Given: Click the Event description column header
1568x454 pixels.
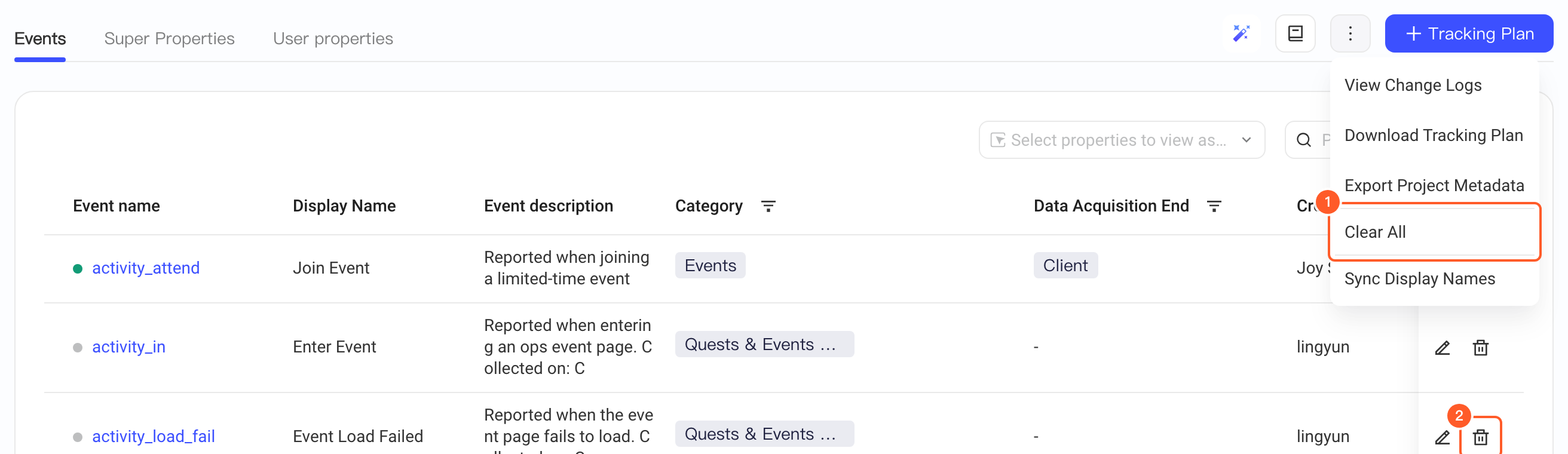Looking at the screenshot, I should click(549, 206).
